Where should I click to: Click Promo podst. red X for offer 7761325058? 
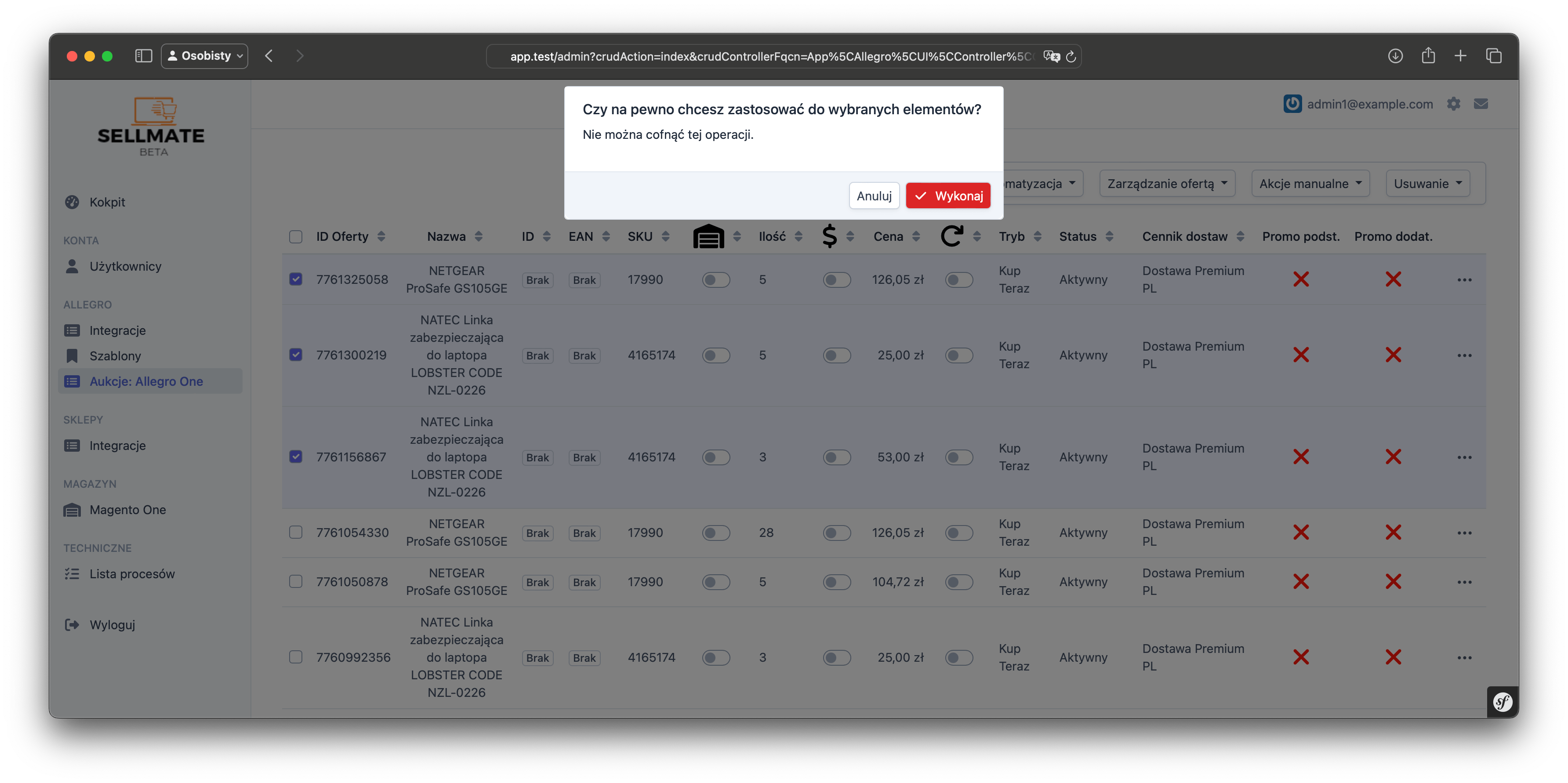click(x=1301, y=279)
